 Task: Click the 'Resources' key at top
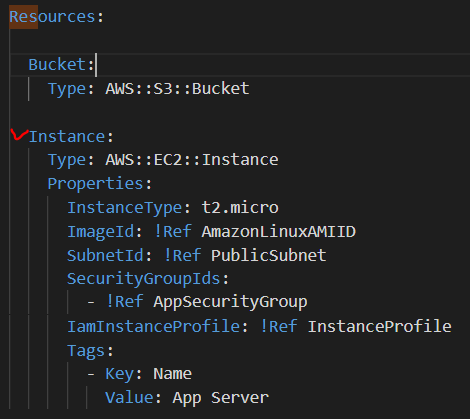[x=52, y=17]
